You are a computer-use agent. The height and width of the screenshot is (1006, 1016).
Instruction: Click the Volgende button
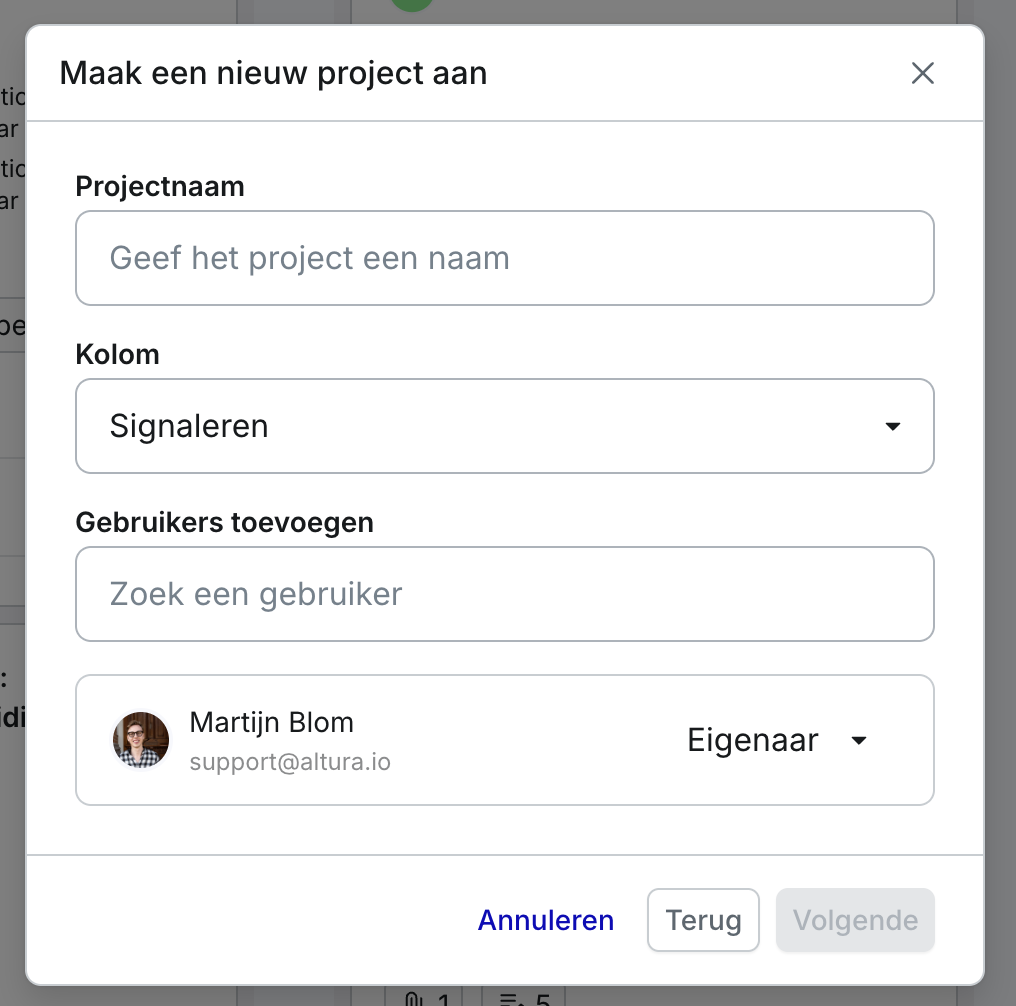[855, 920]
